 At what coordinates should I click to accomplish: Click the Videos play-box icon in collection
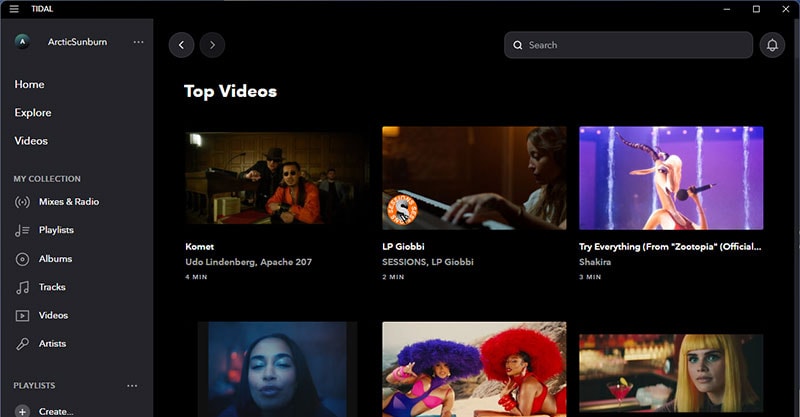pyautogui.click(x=22, y=315)
